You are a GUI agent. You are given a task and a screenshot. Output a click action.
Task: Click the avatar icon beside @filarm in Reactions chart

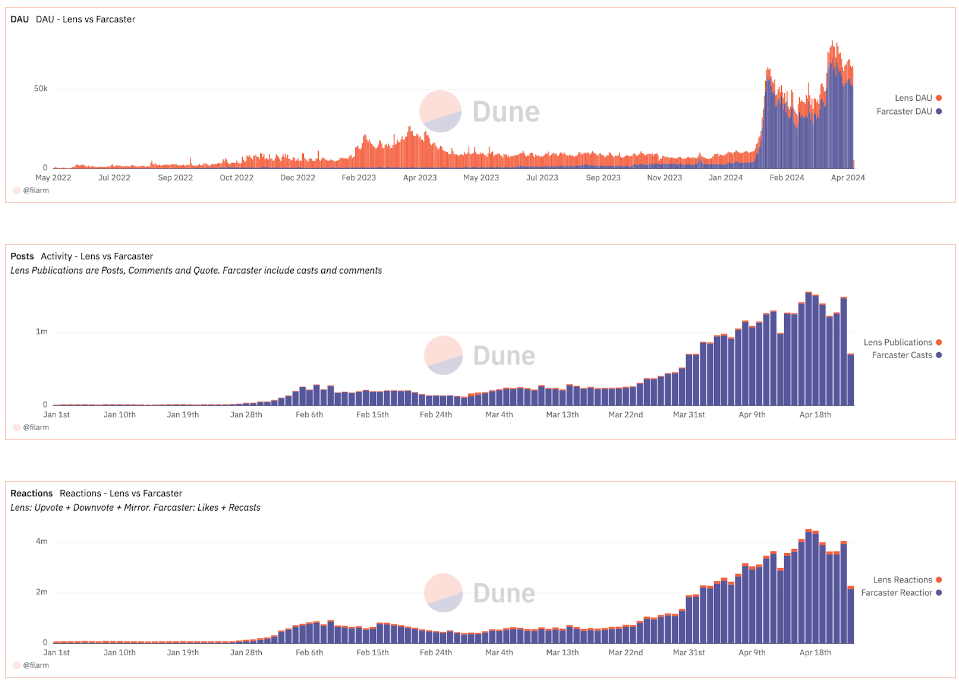point(17,665)
